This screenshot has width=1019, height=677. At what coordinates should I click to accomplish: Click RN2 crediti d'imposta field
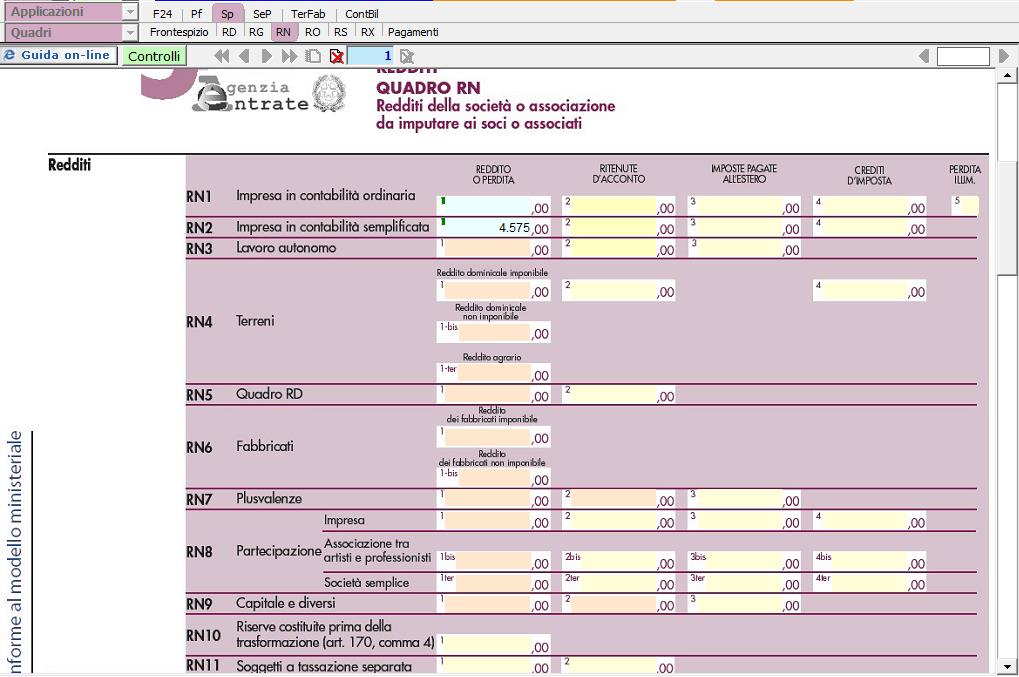870,227
